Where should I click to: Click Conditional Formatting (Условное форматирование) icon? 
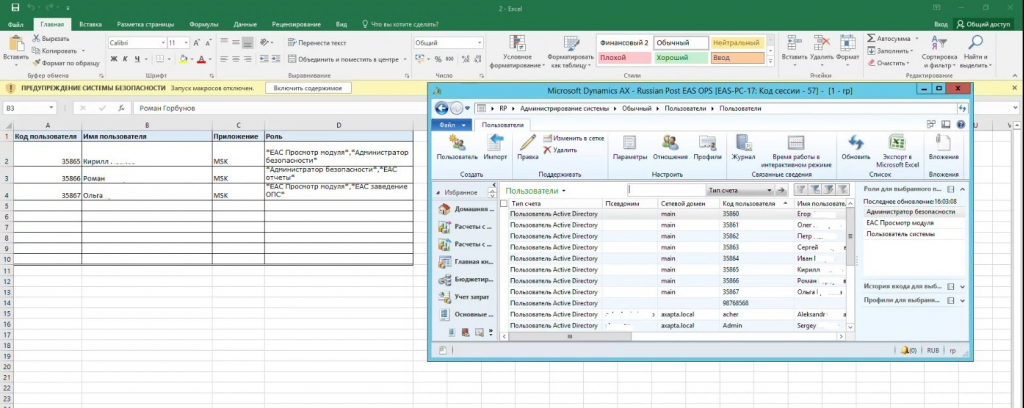click(x=518, y=43)
